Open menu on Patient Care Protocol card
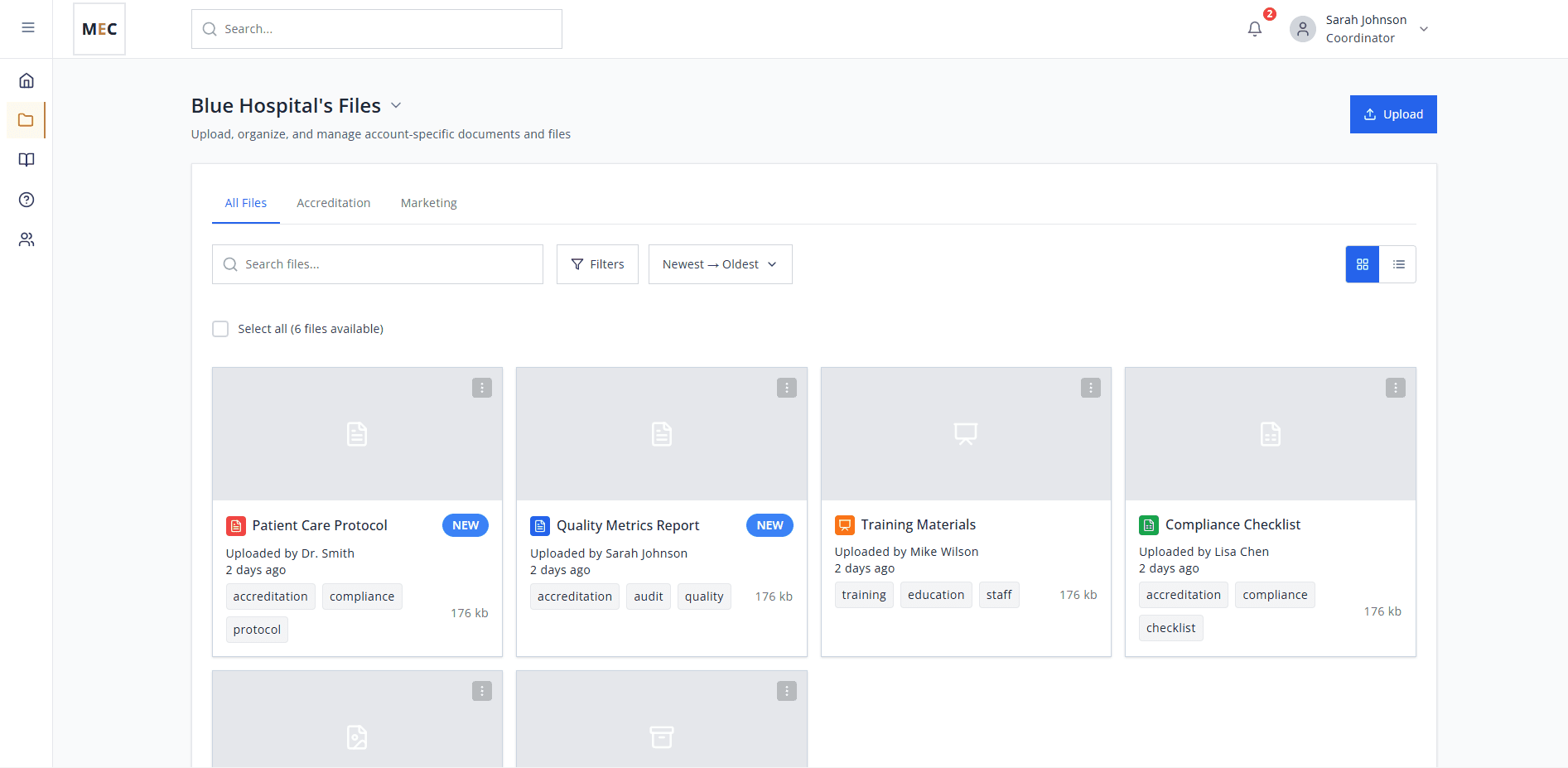 click(x=482, y=388)
